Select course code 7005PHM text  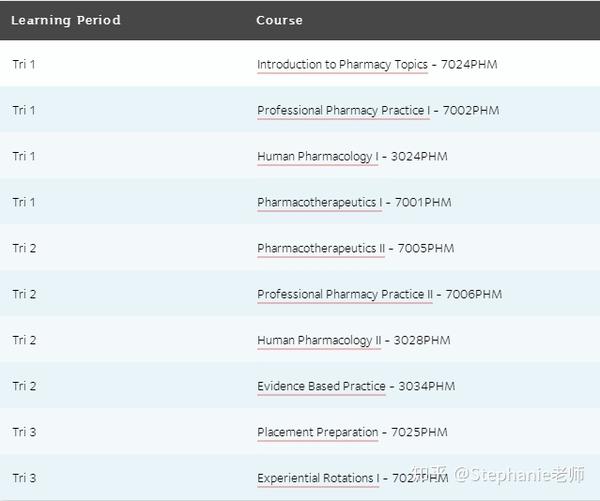[x=426, y=248]
